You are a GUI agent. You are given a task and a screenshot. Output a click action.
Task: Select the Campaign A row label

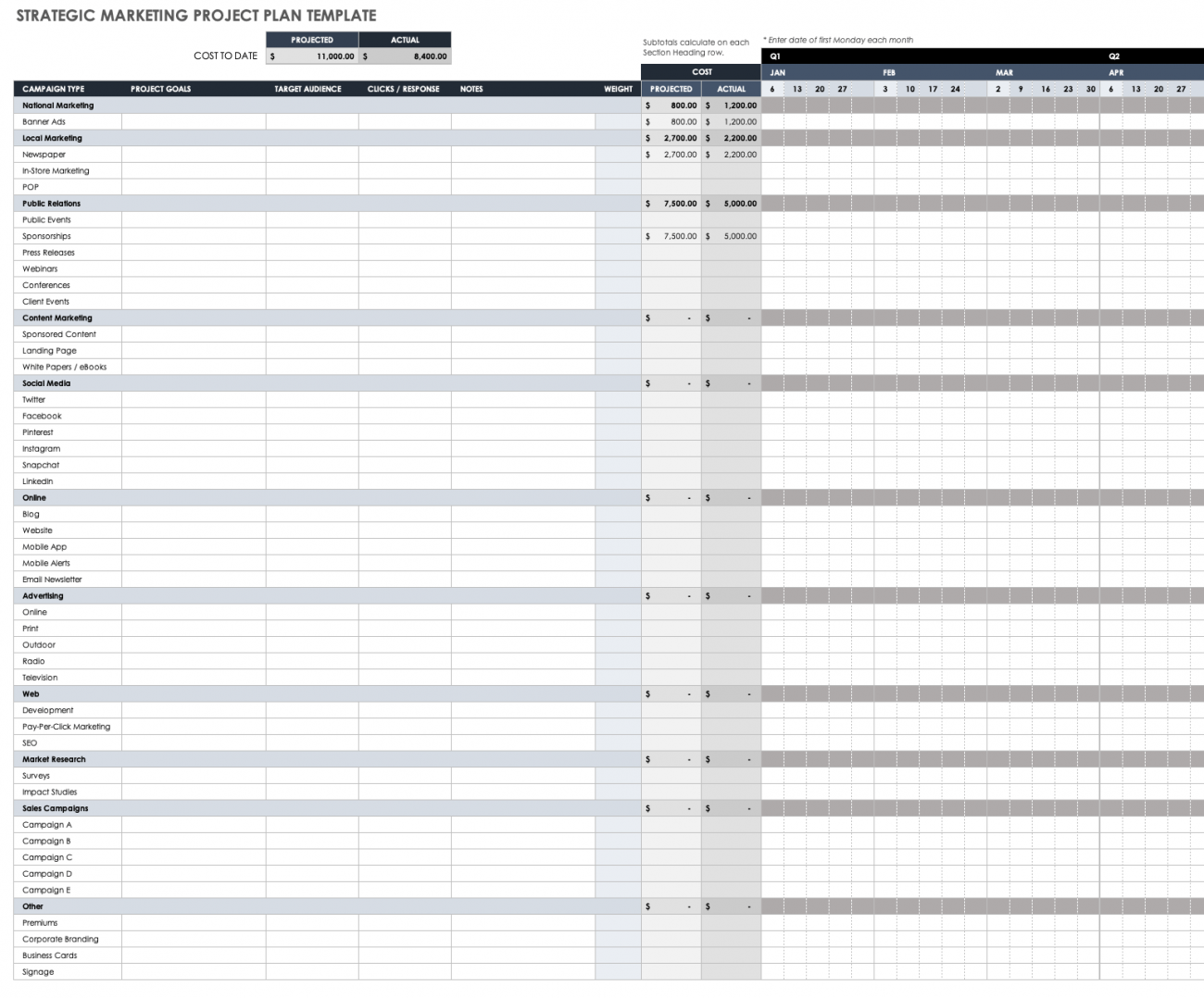coord(46,824)
